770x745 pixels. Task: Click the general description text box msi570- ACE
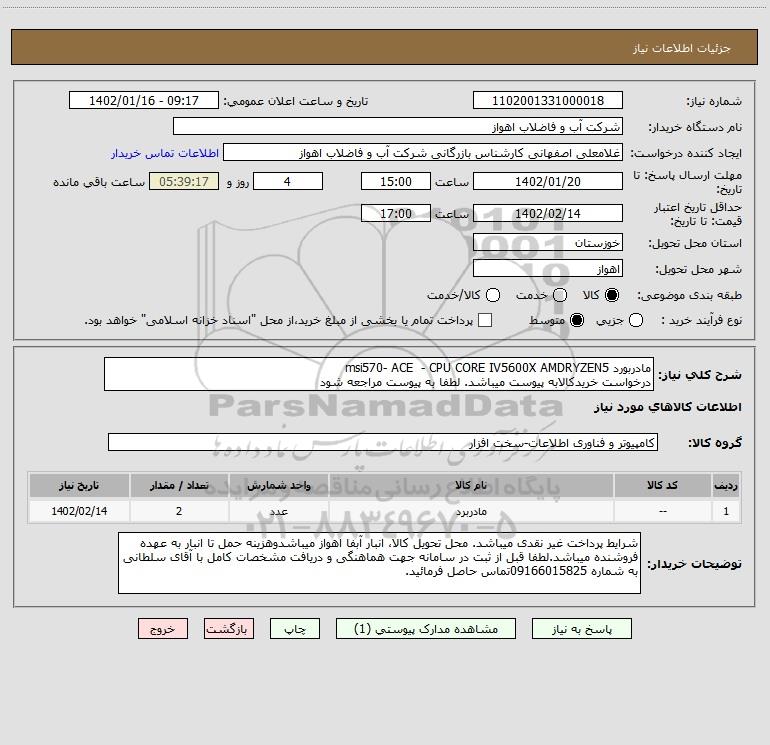(379, 374)
